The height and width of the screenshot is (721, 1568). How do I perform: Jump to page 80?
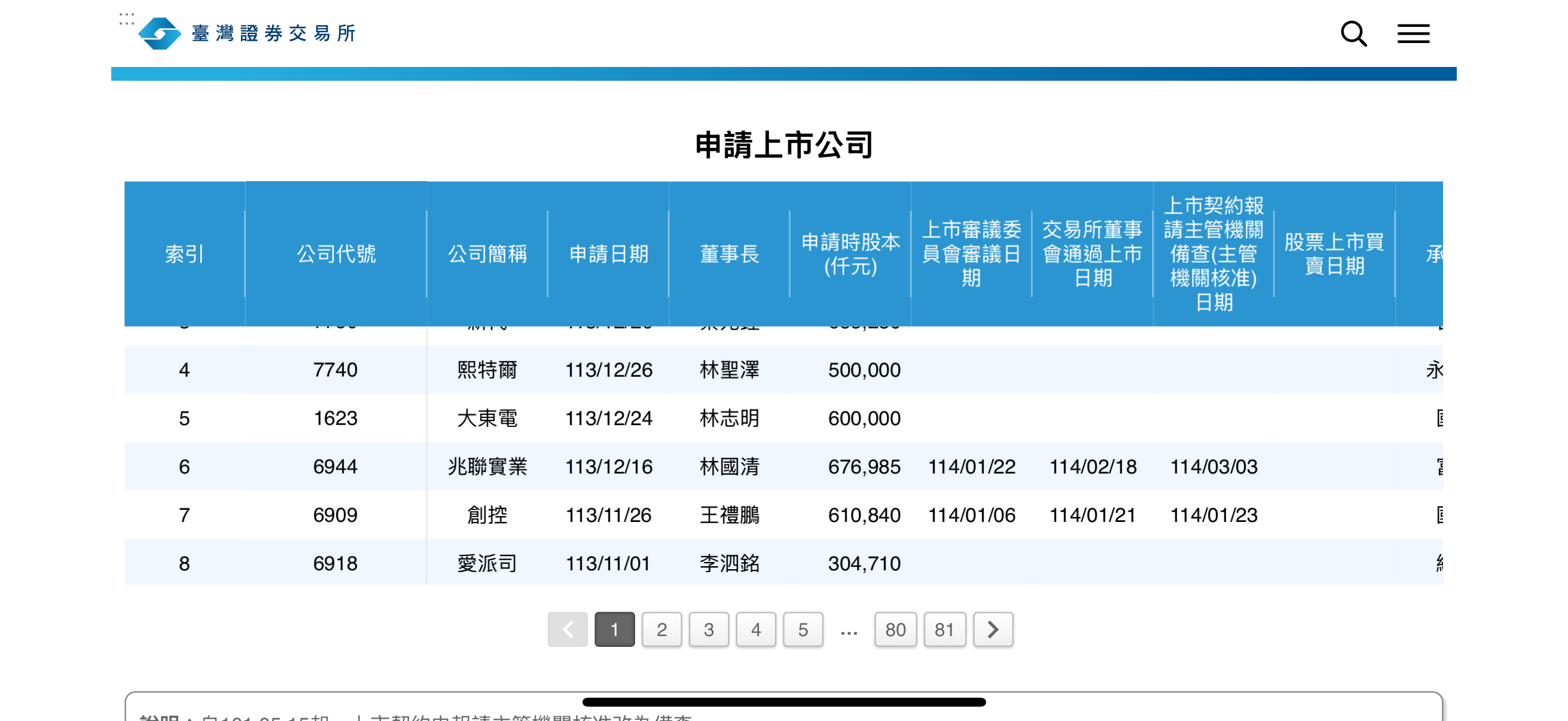895,629
